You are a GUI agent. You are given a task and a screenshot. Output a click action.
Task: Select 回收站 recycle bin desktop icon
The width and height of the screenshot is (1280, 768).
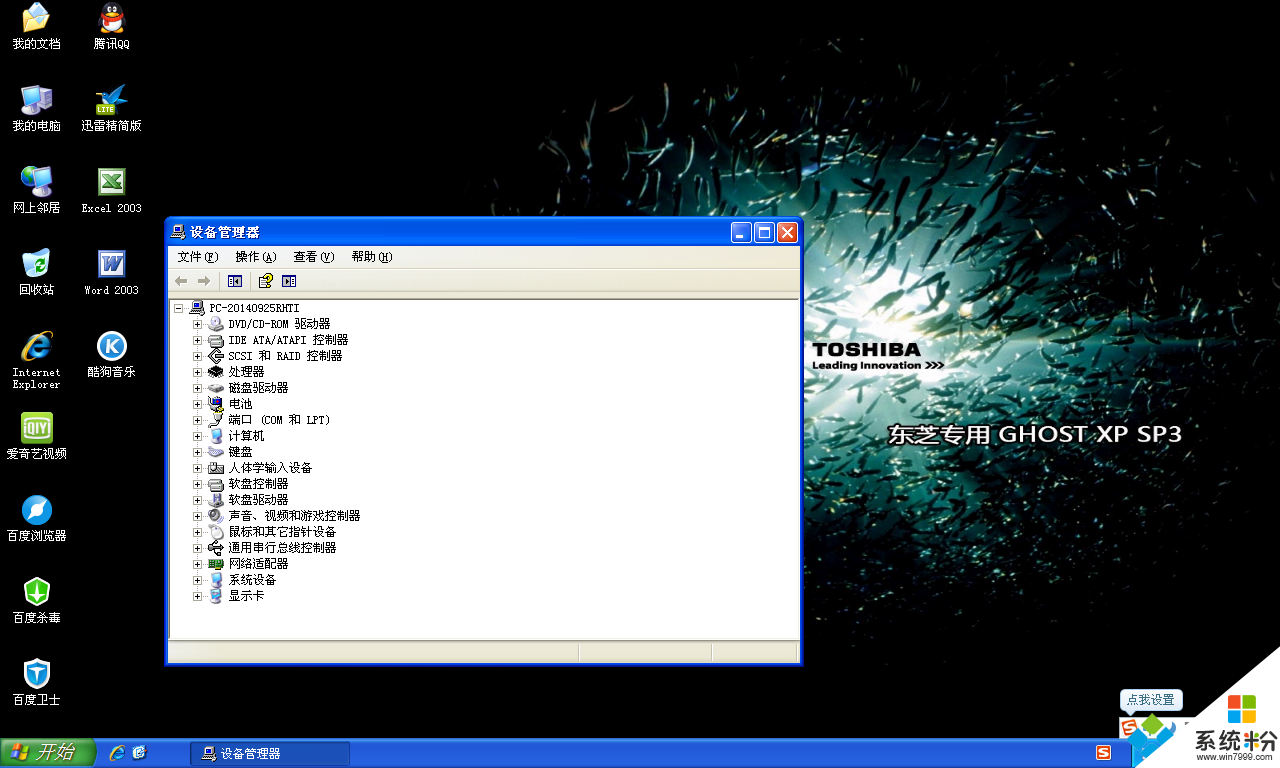(37, 273)
